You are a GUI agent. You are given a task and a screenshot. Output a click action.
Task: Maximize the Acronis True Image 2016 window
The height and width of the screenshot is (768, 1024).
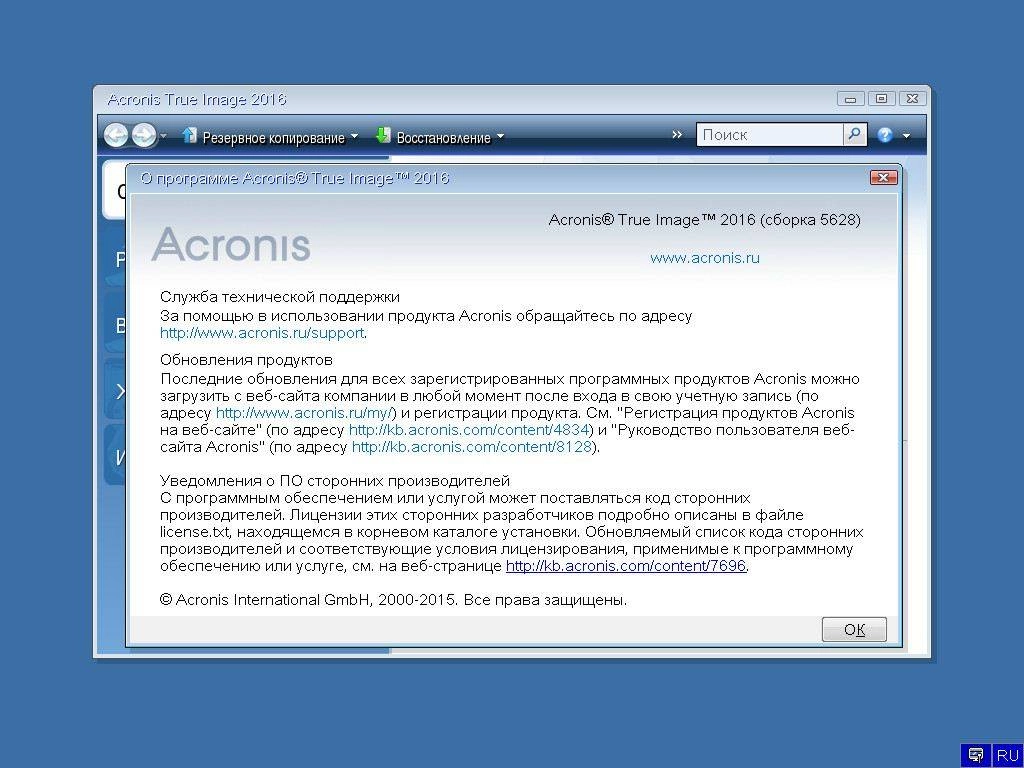[x=882, y=99]
